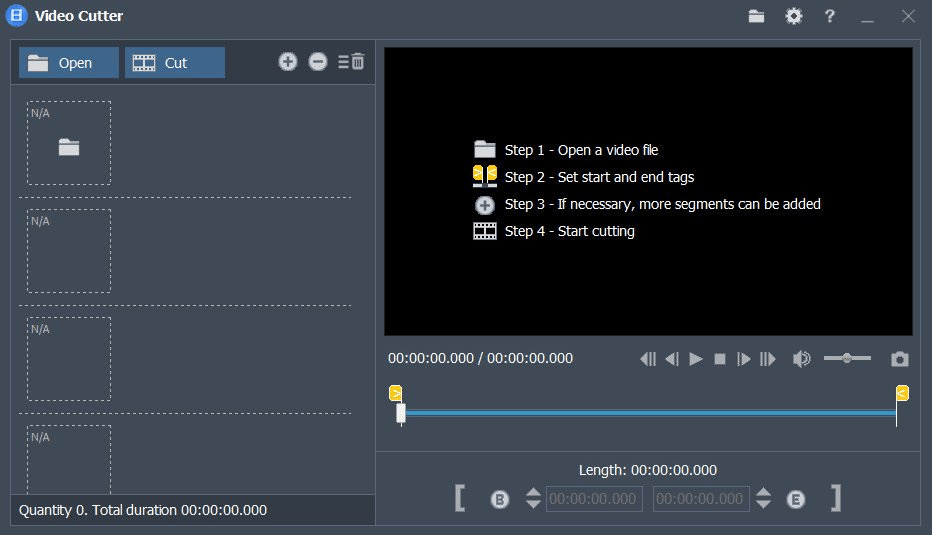932x535 pixels.
Task: Stop video playback
Action: (720, 359)
